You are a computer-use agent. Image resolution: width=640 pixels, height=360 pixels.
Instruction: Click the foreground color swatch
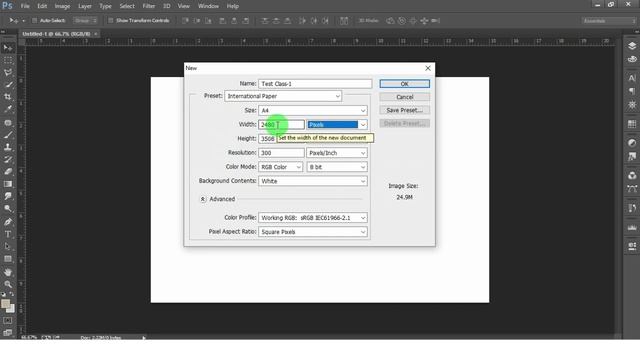point(6,304)
